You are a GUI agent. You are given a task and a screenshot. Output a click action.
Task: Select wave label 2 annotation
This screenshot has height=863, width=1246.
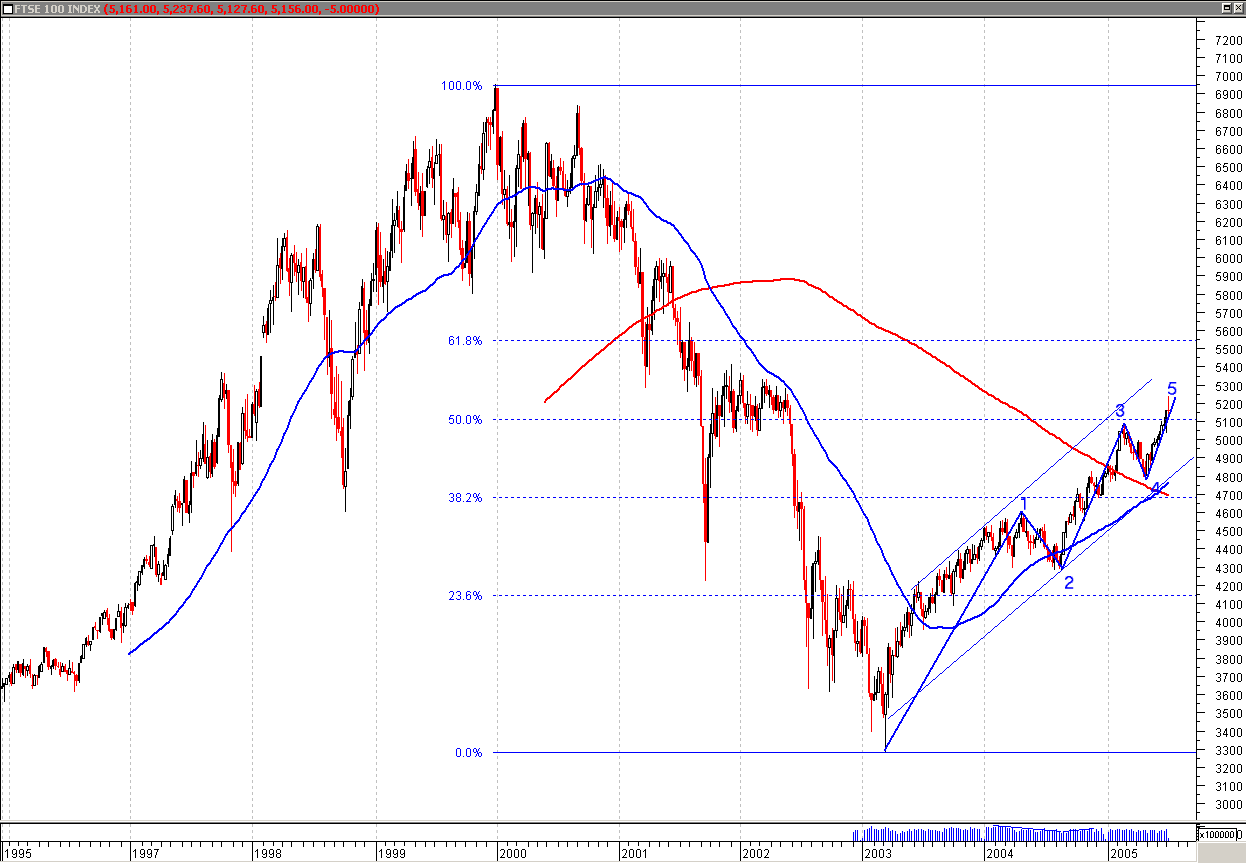pyautogui.click(x=1069, y=583)
